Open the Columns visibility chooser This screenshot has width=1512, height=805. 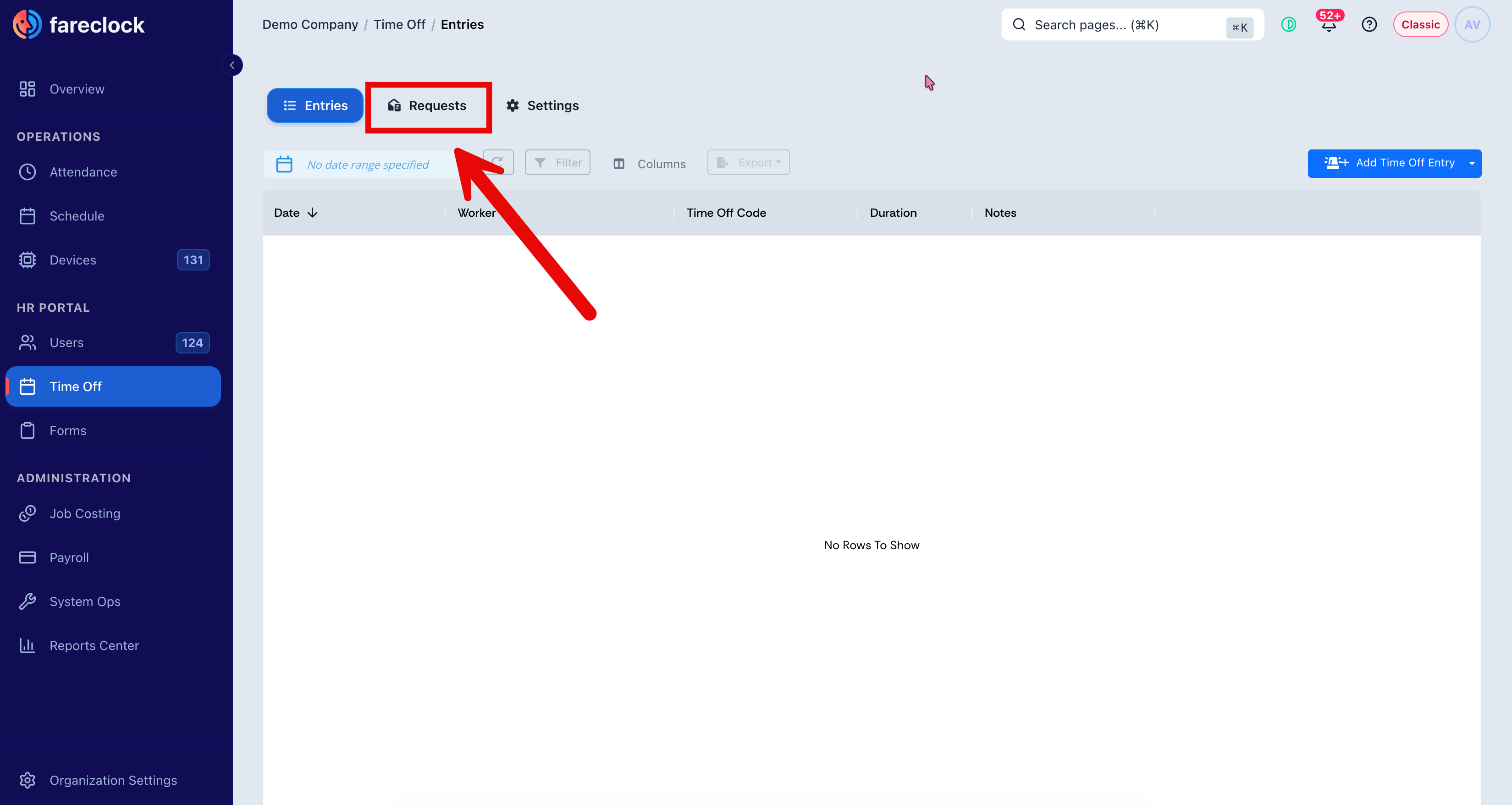pos(649,164)
